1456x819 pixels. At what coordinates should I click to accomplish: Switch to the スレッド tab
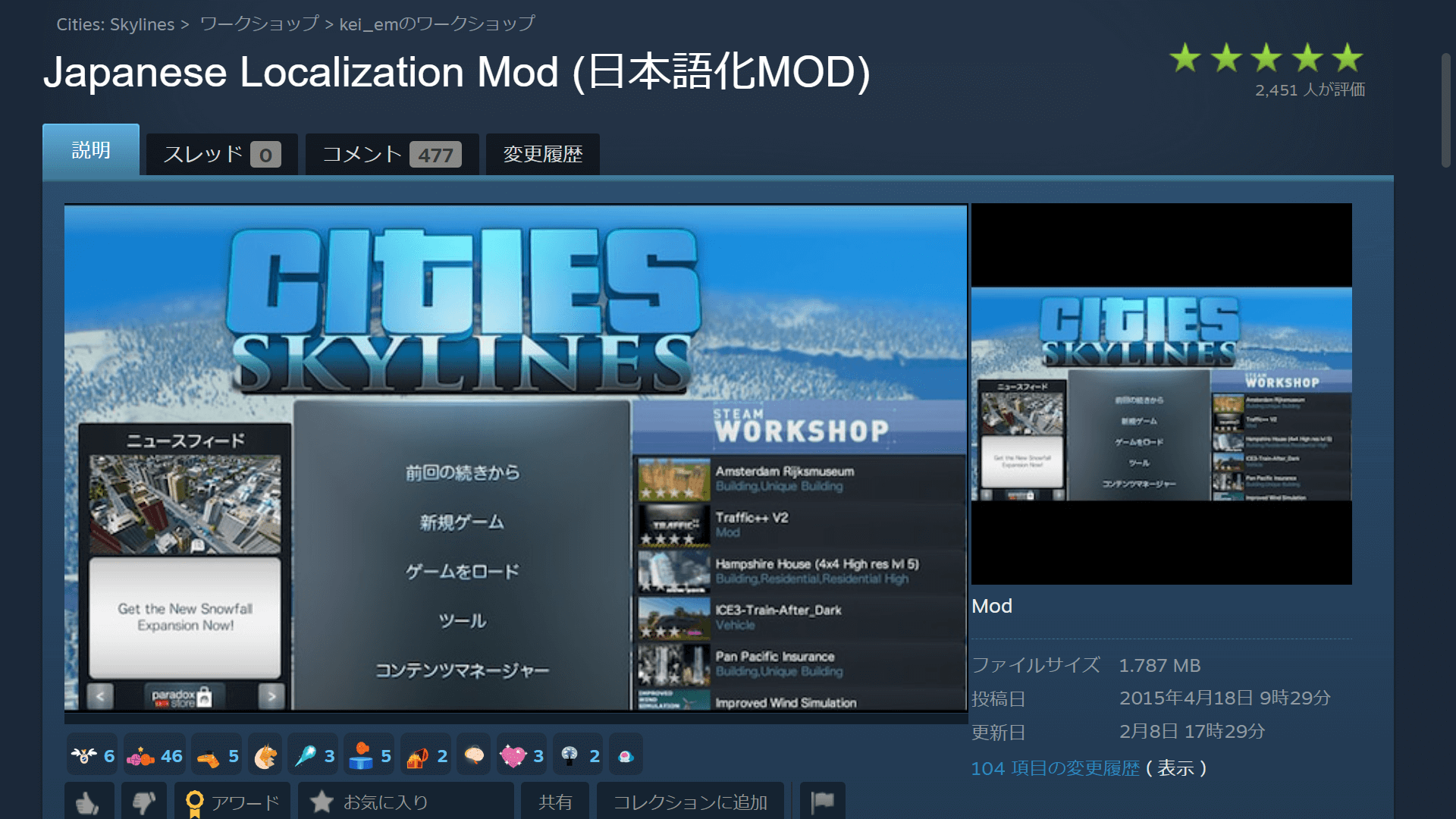click(221, 154)
